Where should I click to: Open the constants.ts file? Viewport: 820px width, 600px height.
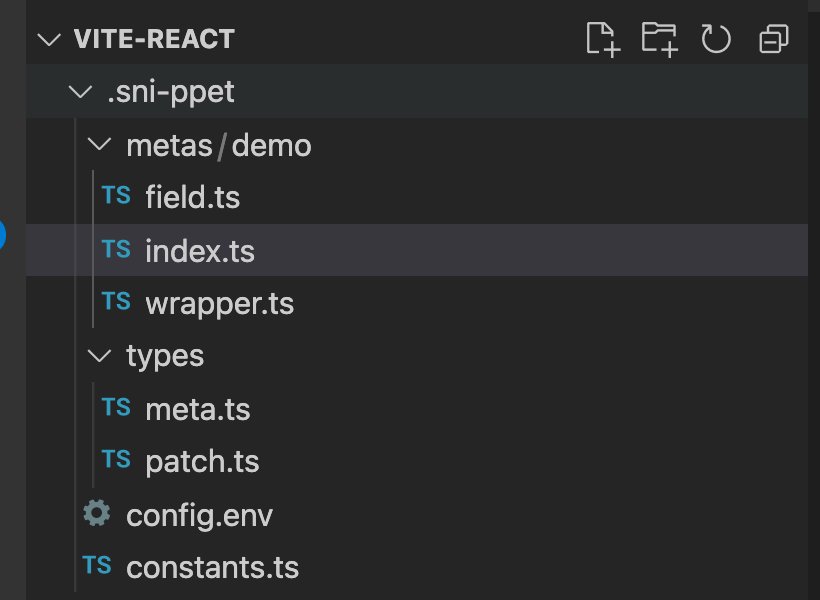coord(417,568)
